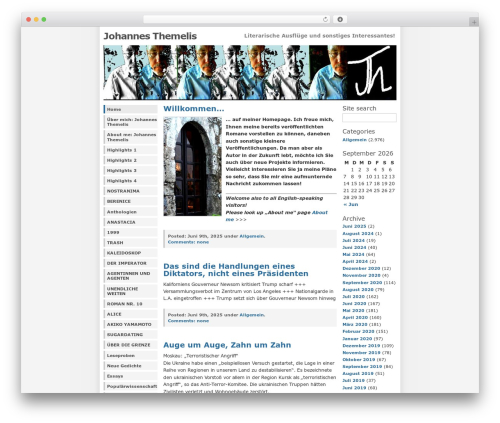Viewport: 500px width, 423px height.
Task: Open the ANASTACIA page
Action: [x=131, y=222]
